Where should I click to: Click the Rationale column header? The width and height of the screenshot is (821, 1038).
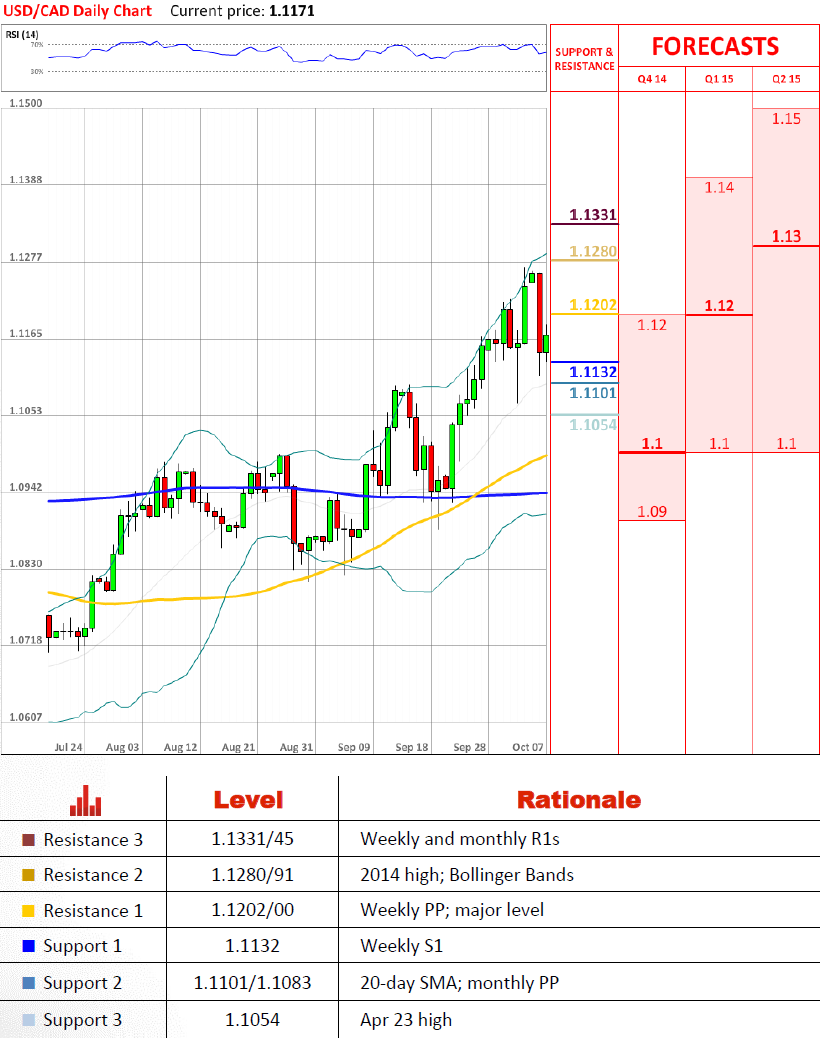click(x=579, y=800)
